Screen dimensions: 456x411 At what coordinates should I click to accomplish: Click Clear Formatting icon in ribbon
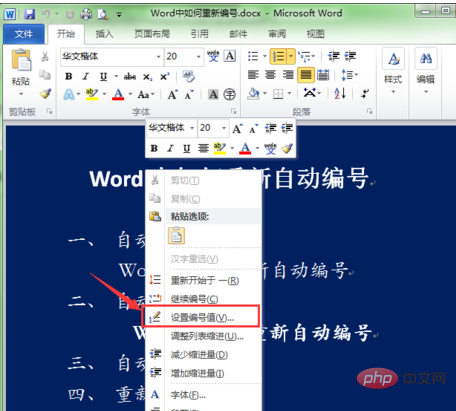pos(188,76)
